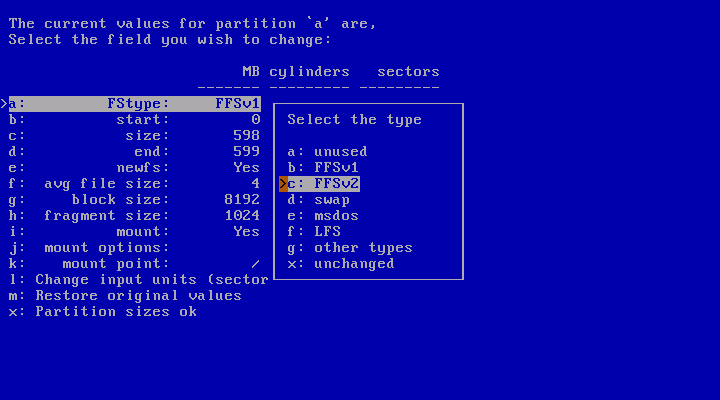The height and width of the screenshot is (400, 720).
Task: Pick the 'h: fragment size' row
Action: (135, 216)
